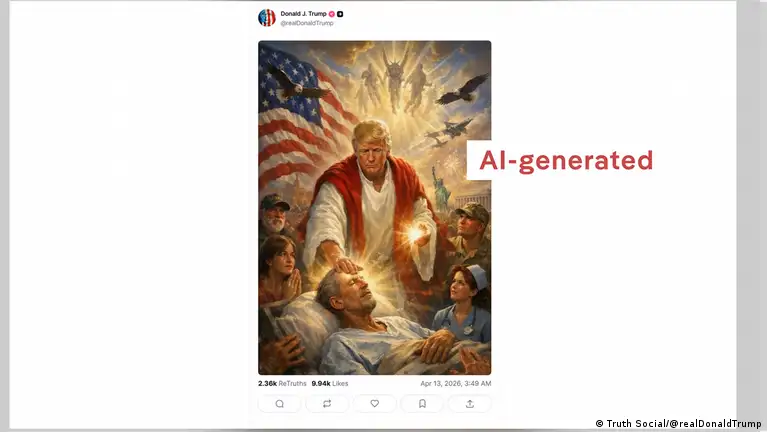Click the Truth Social copyright credit text
Viewport: 767px width, 432px height.
tap(678, 424)
